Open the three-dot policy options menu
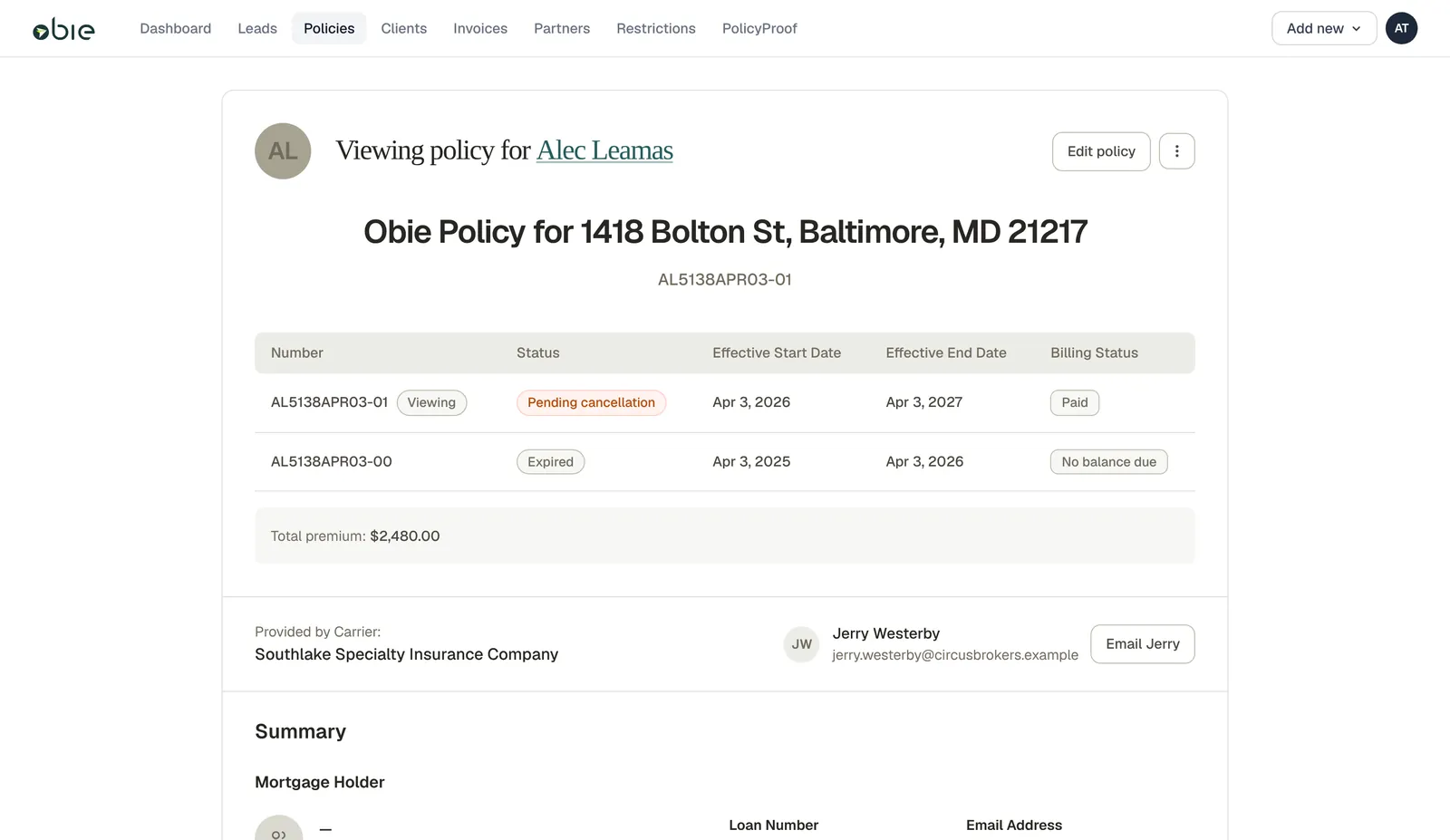The image size is (1450, 840). 1176,151
